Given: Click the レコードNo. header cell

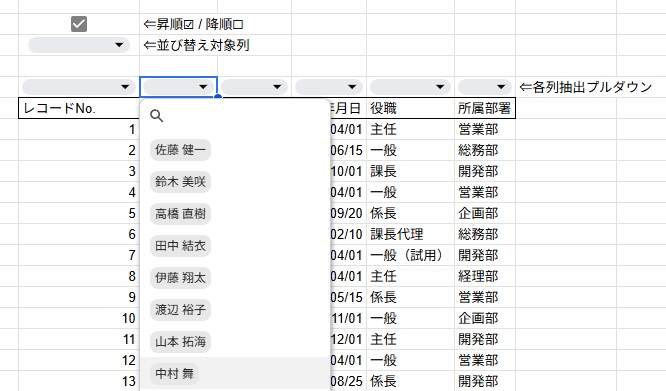Looking at the screenshot, I should (x=79, y=108).
